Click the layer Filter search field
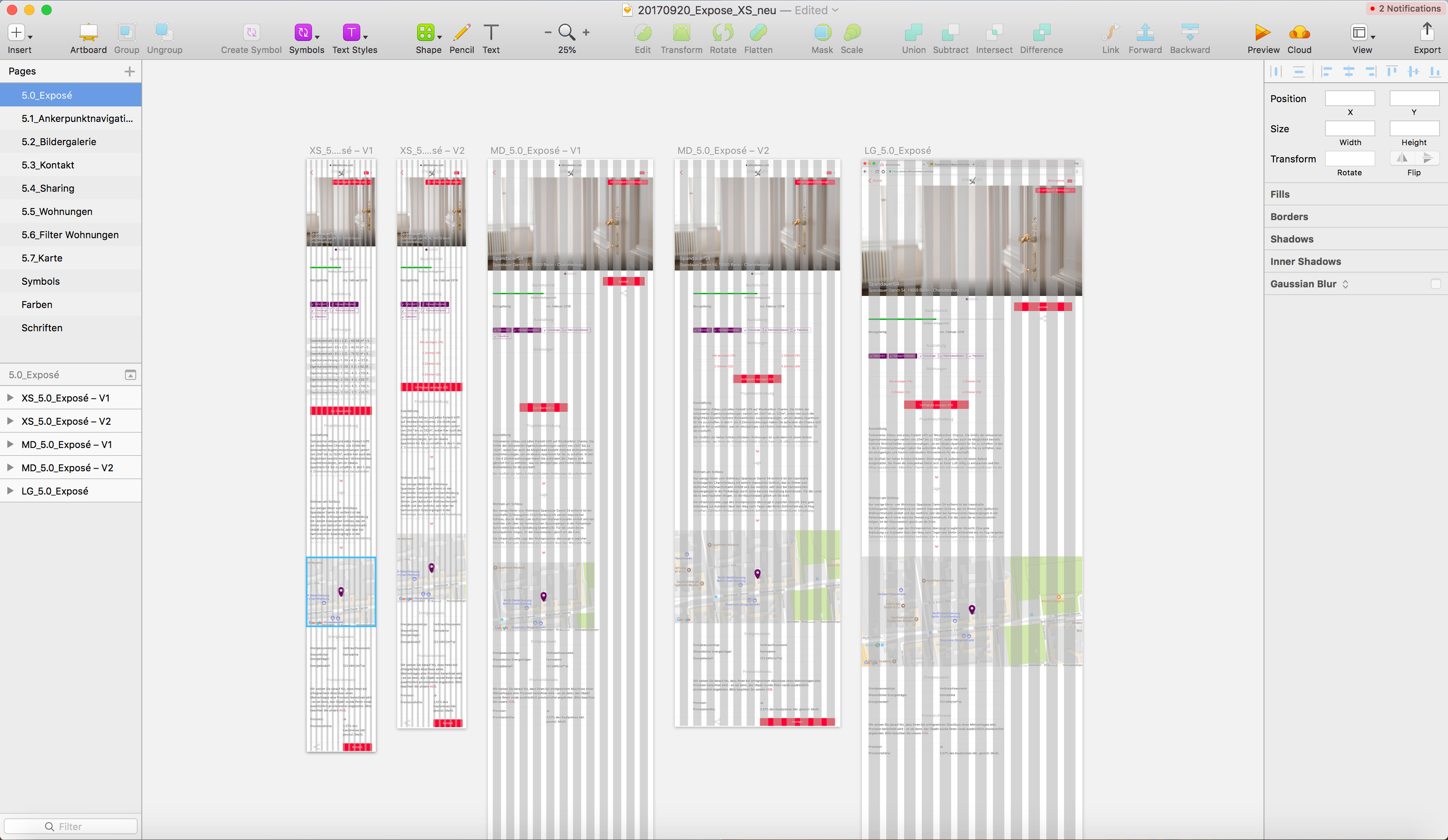The height and width of the screenshot is (840, 1448). point(71,826)
